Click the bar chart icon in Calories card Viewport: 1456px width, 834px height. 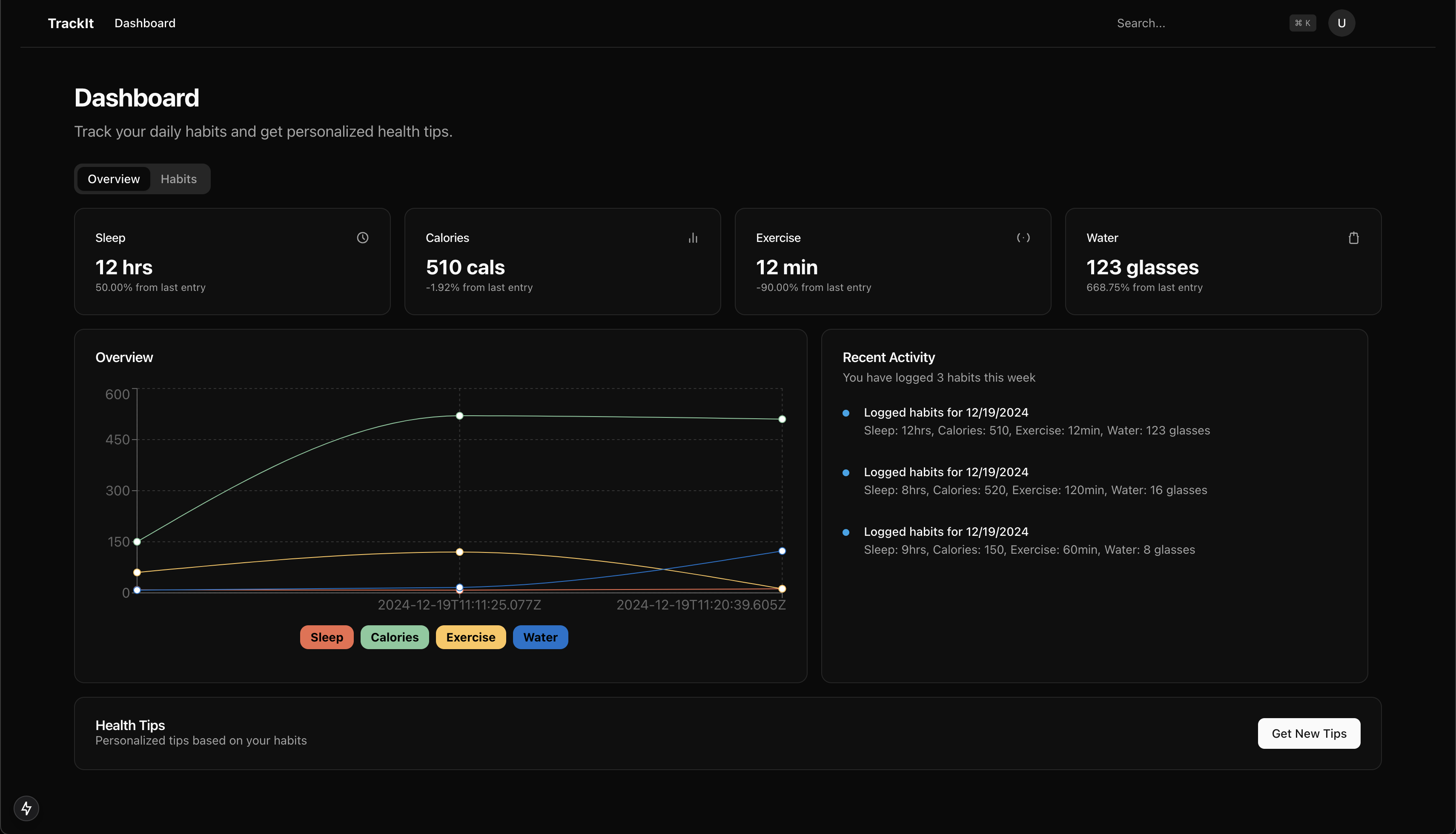(693, 238)
